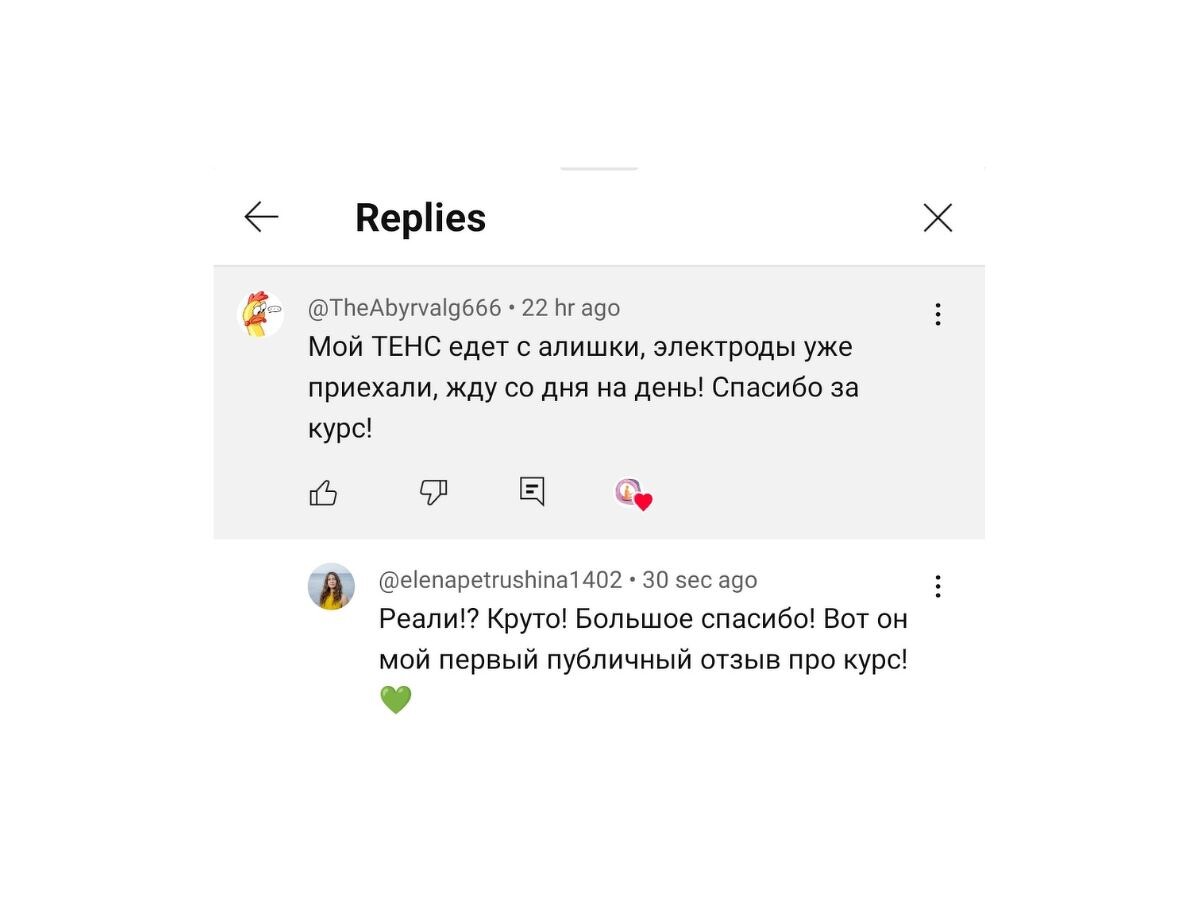Click the reply icon under the TENS comment
Viewport: 1200px width, 900px height.
click(x=532, y=491)
